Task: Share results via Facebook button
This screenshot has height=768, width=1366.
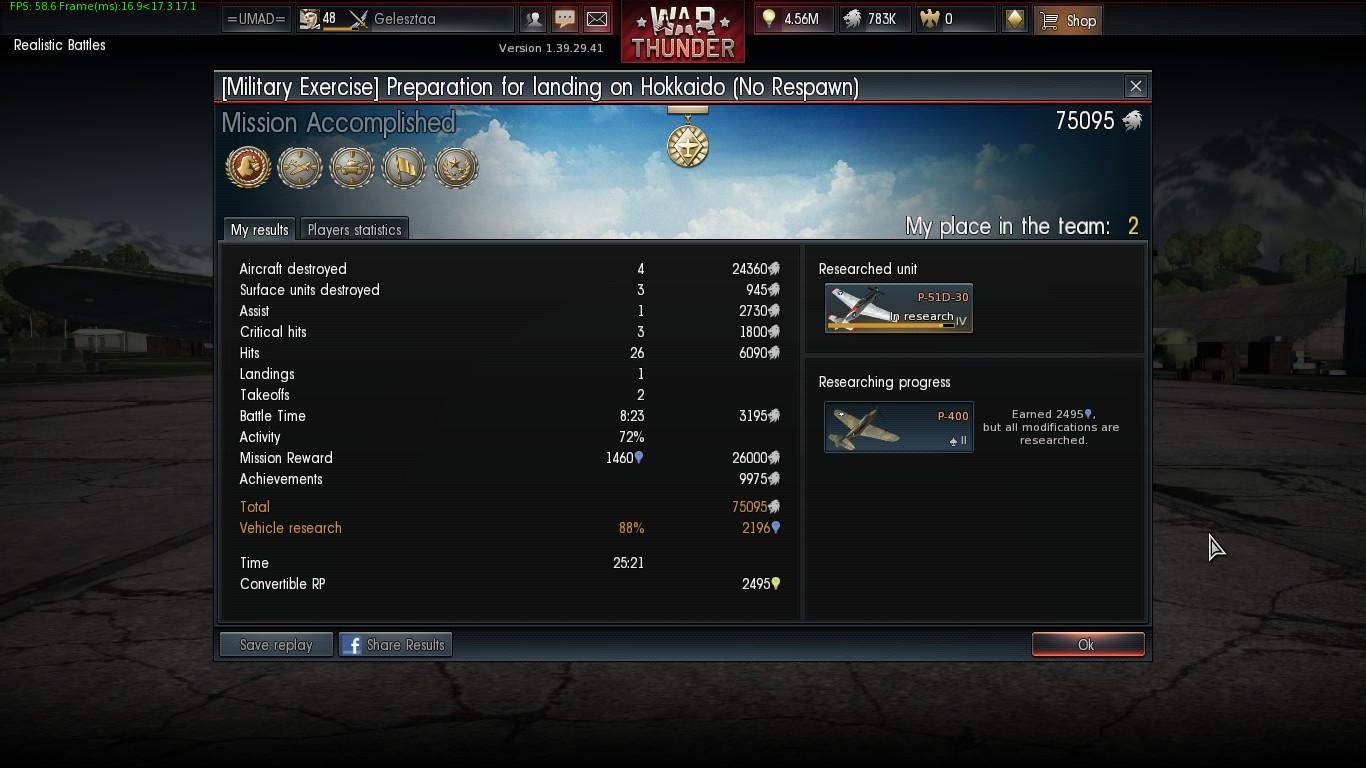Action: (x=395, y=645)
